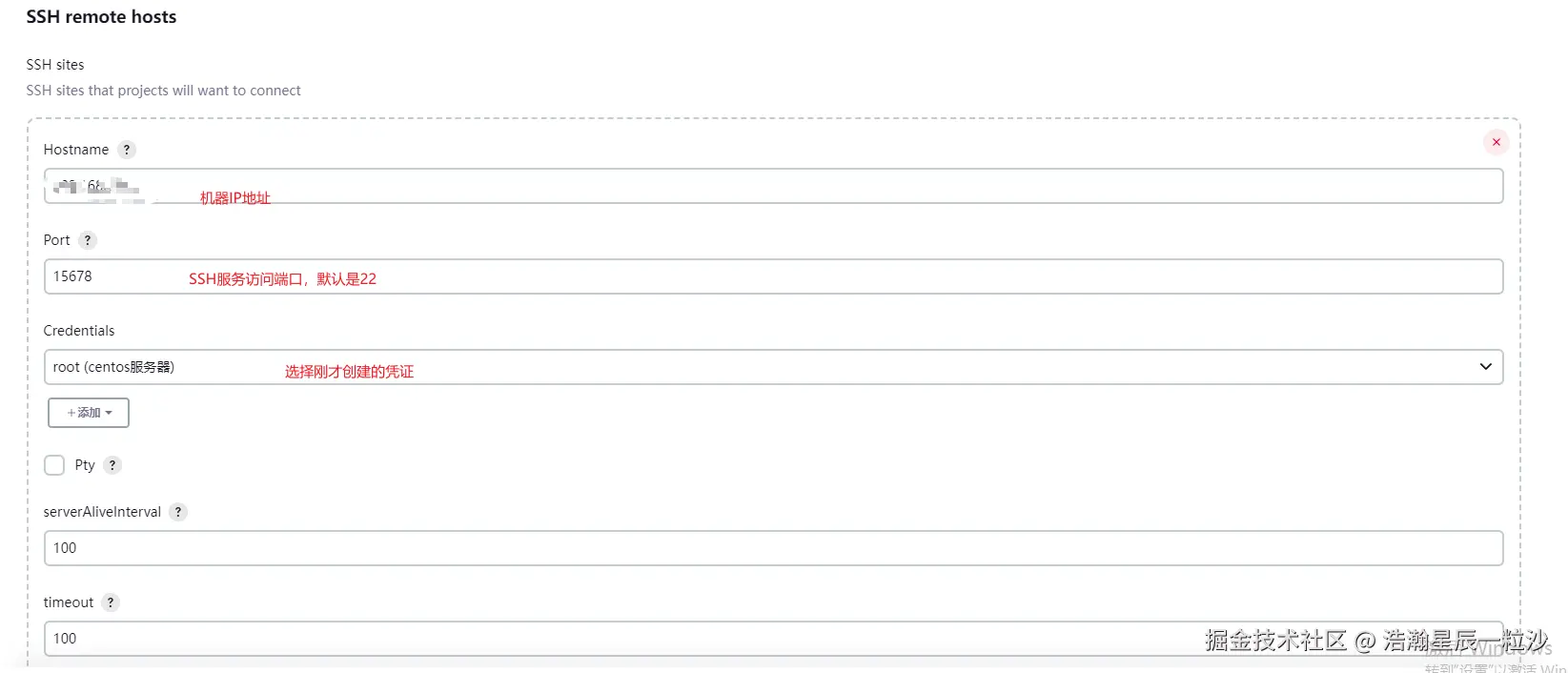Click the chevron arrow of Credentials select
The width and height of the screenshot is (1568, 673).
(x=1485, y=367)
